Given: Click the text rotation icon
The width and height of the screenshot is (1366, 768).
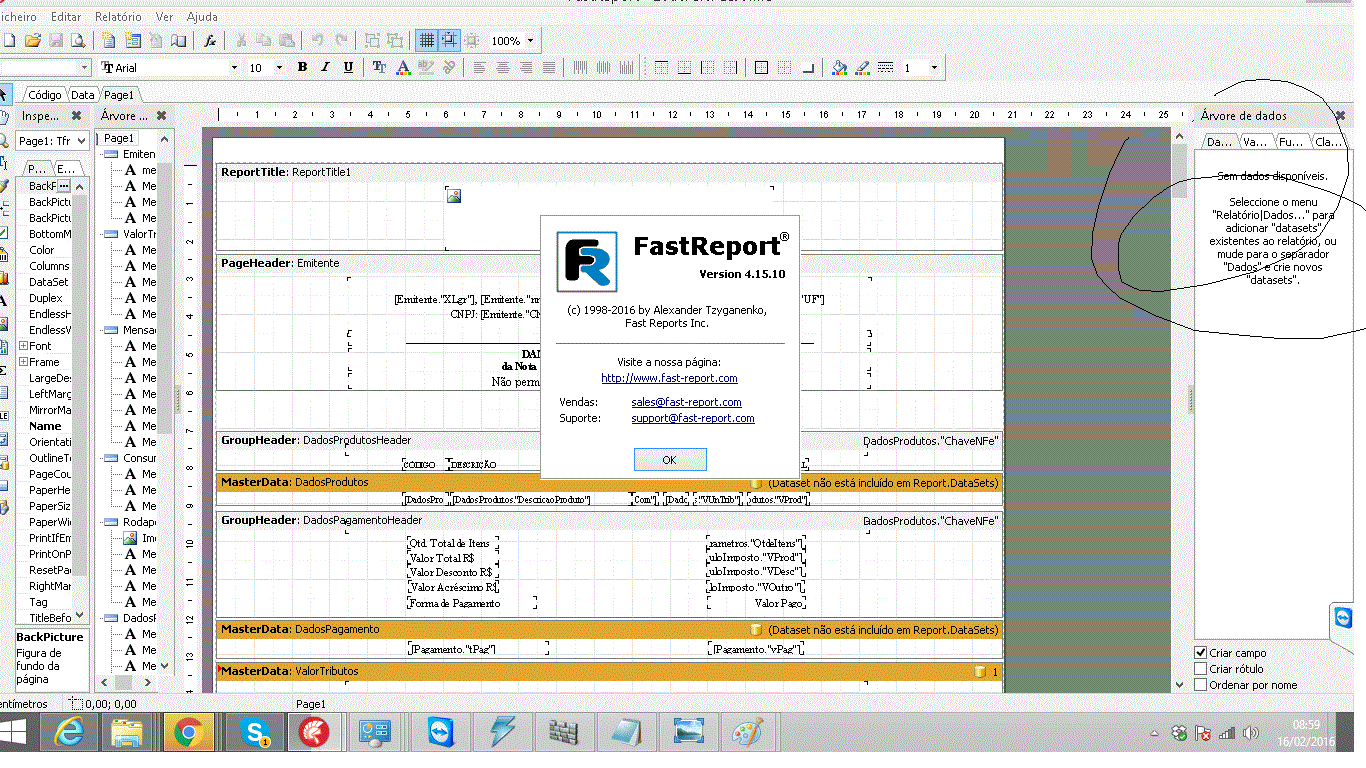Looking at the screenshot, I should (449, 67).
